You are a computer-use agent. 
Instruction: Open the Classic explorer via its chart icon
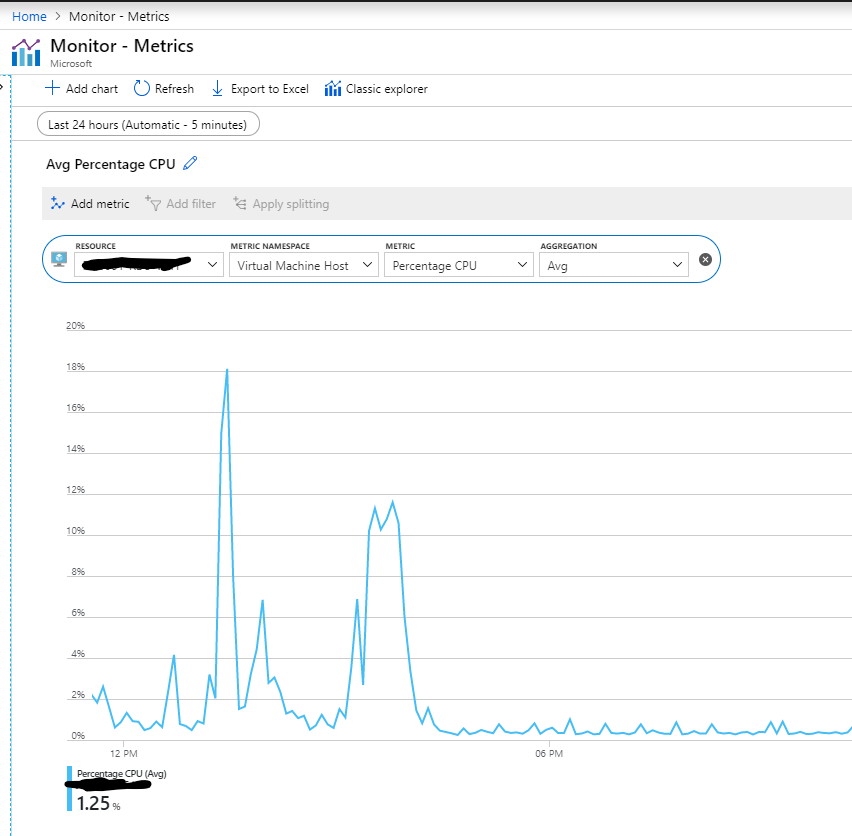click(332, 88)
